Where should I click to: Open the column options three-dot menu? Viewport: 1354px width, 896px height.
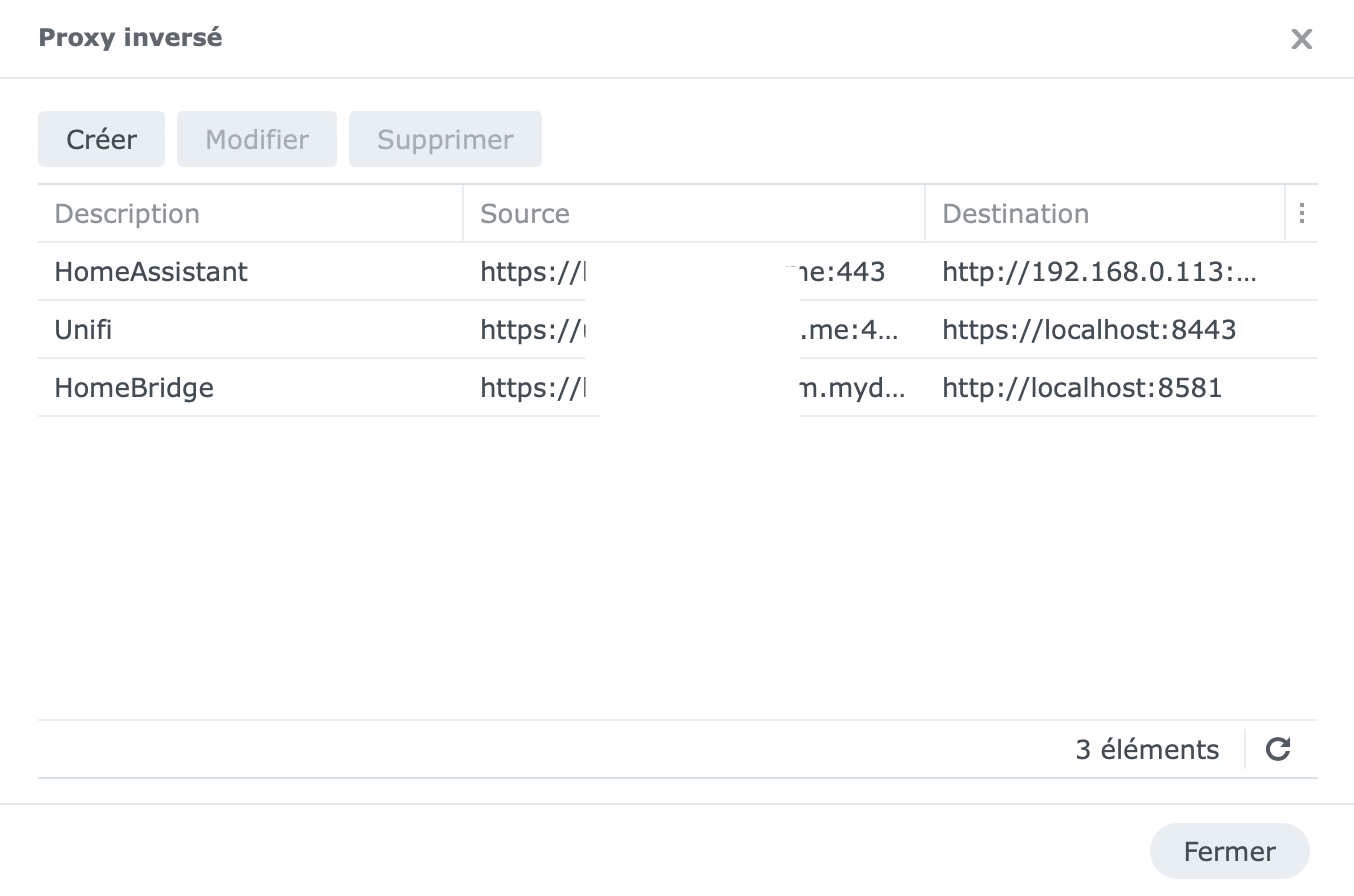pos(1301,213)
